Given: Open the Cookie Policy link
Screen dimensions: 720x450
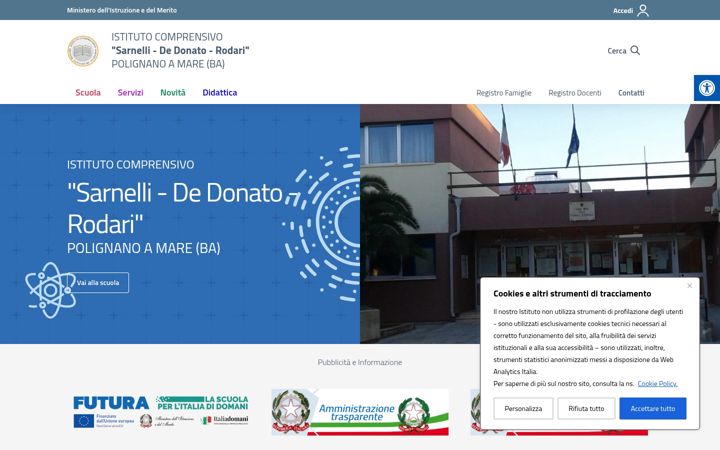Looking at the screenshot, I should pyautogui.click(x=657, y=383).
